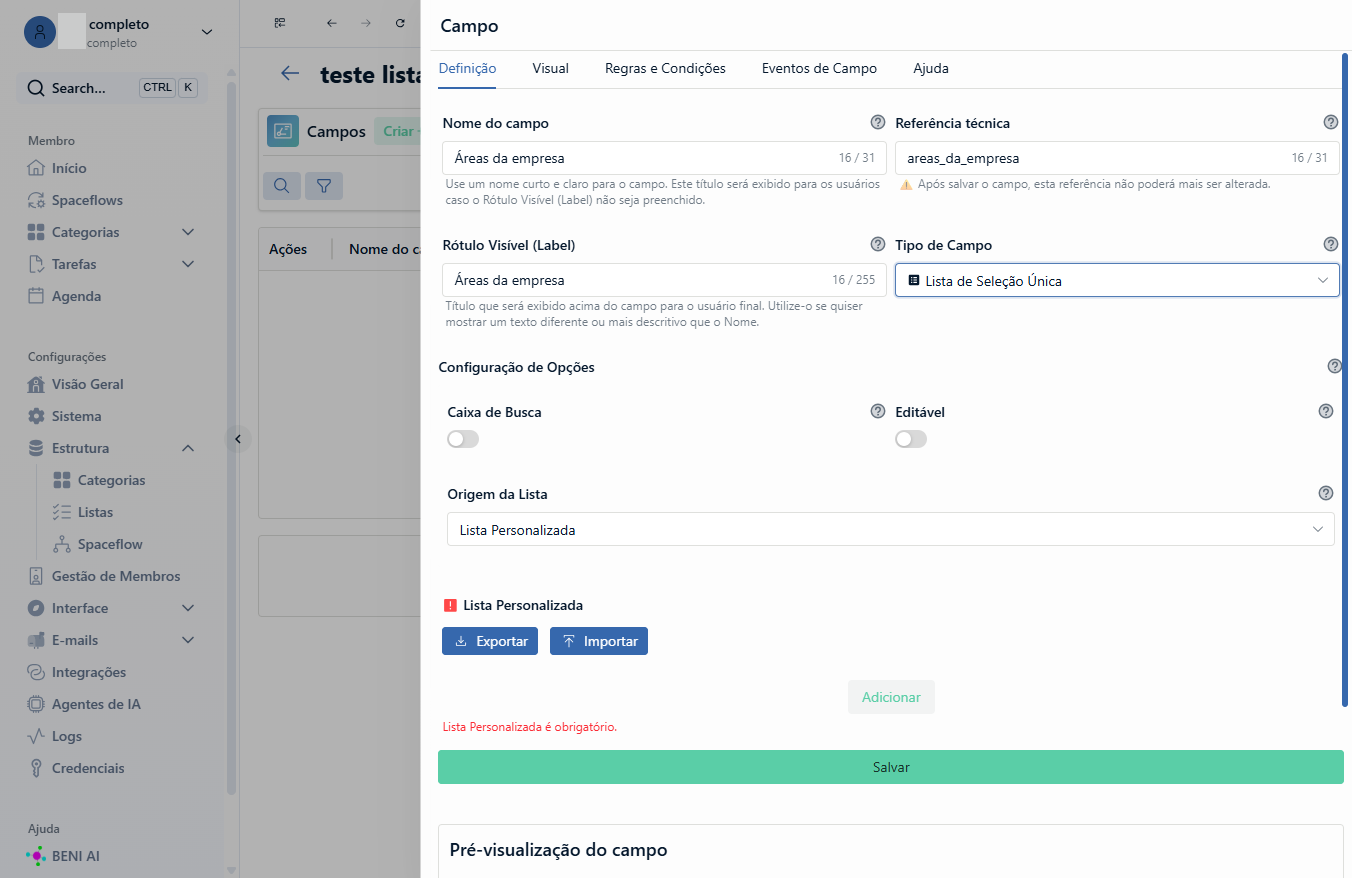Switch to the Visual tab

coord(550,69)
